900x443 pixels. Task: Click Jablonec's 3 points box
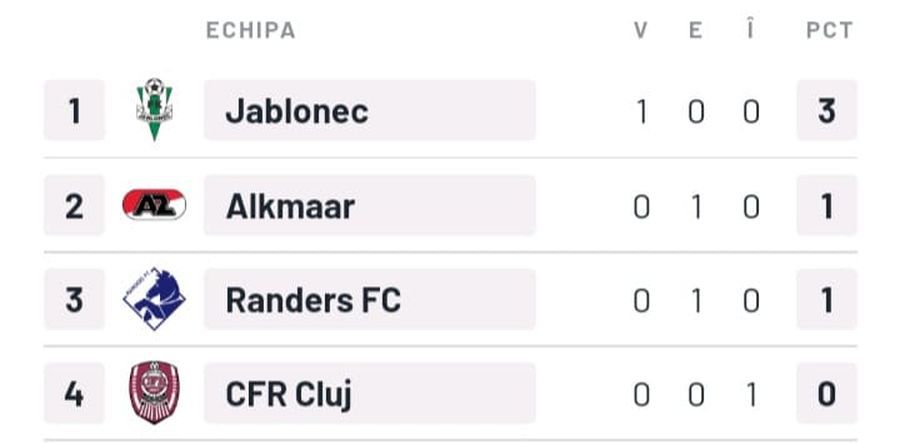(827, 110)
